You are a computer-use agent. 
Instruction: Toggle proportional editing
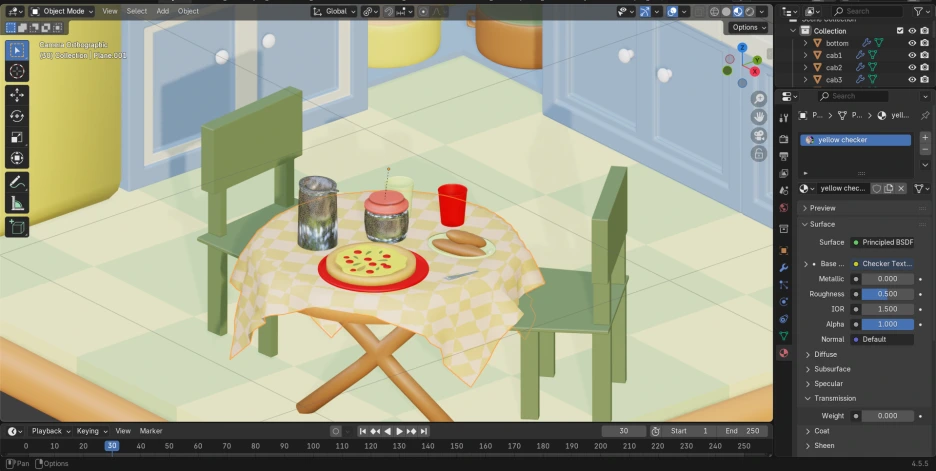tap(423, 11)
